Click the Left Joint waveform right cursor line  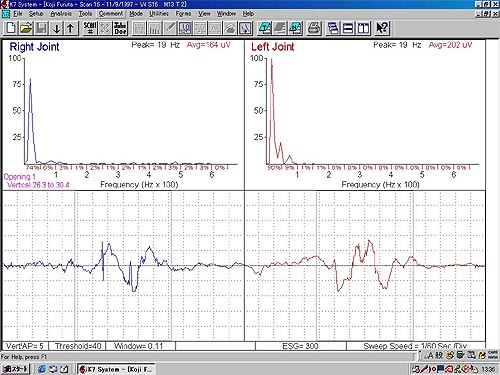[x=413, y=266]
